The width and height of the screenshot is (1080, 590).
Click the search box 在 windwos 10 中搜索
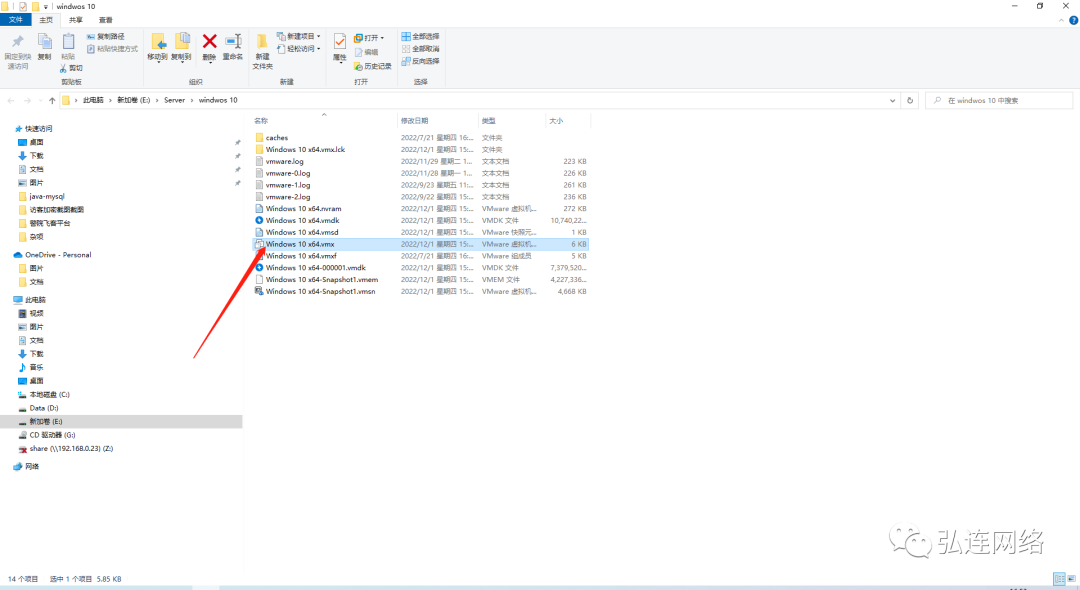(x=999, y=101)
